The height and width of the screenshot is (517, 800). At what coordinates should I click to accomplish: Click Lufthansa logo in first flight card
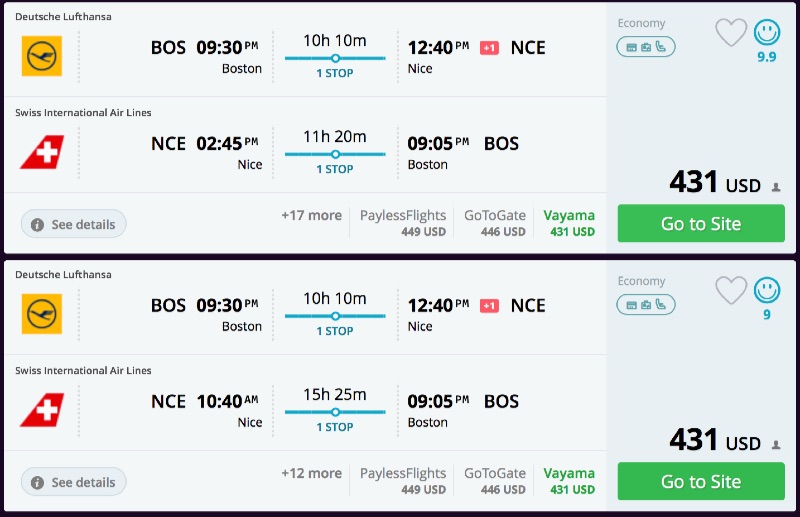coord(42,56)
